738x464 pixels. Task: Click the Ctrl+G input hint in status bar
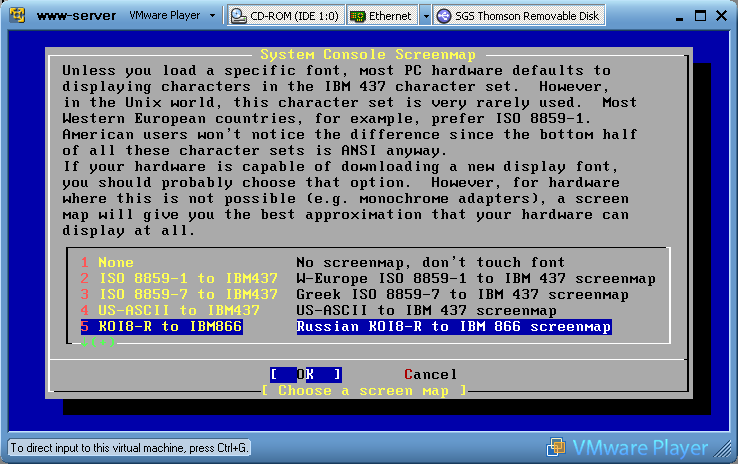click(x=129, y=448)
